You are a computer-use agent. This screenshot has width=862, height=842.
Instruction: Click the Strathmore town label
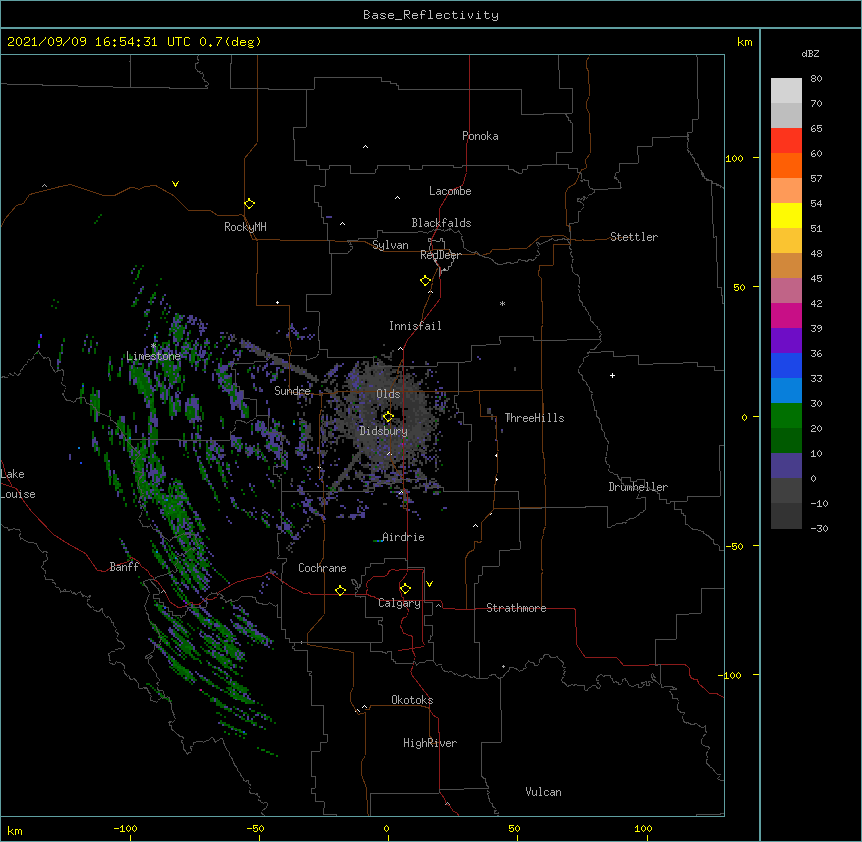pyautogui.click(x=516, y=608)
